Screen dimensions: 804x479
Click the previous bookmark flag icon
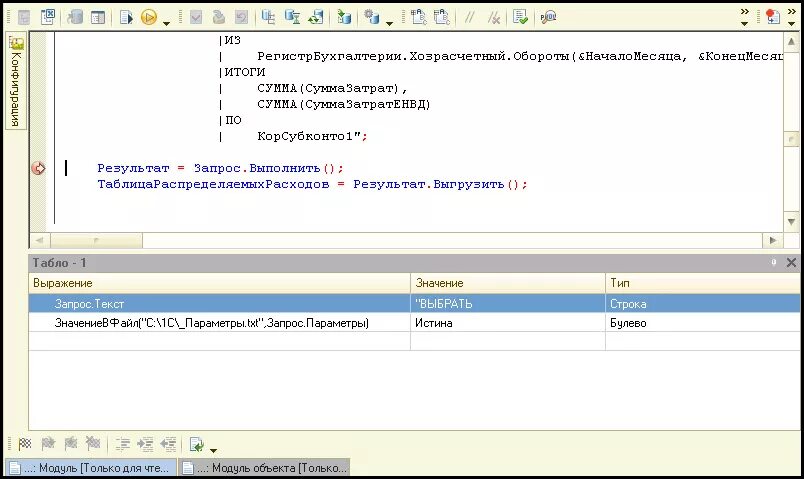click(70, 444)
